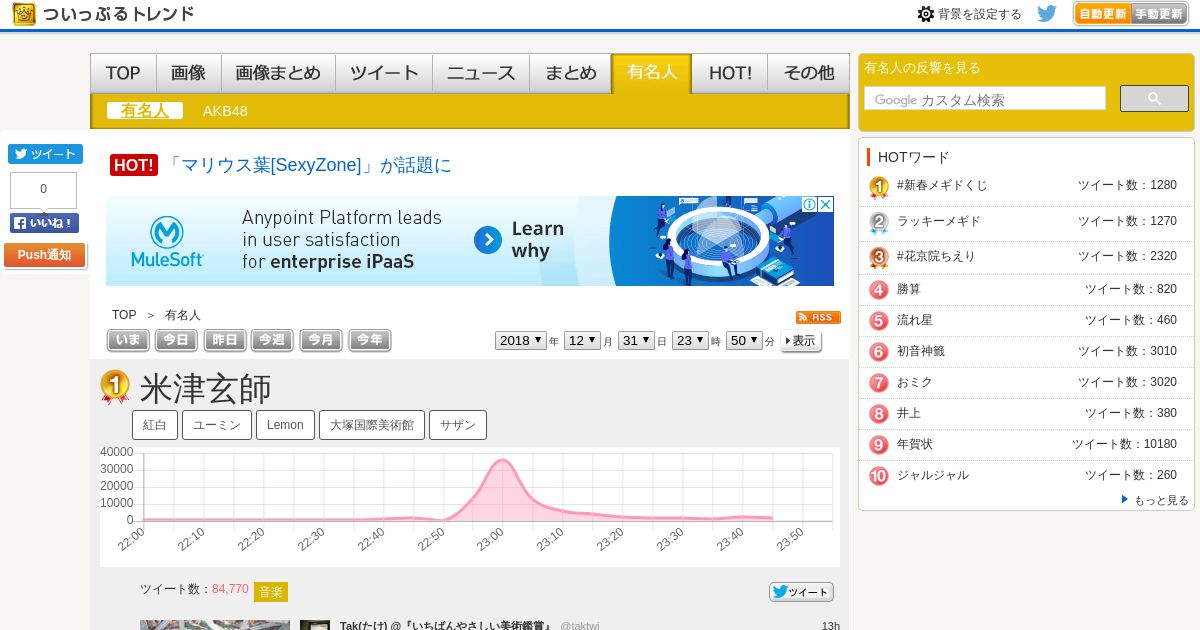Focus the Google custom search field
This screenshot has width=1200, height=630.
pyautogui.click(x=985, y=99)
